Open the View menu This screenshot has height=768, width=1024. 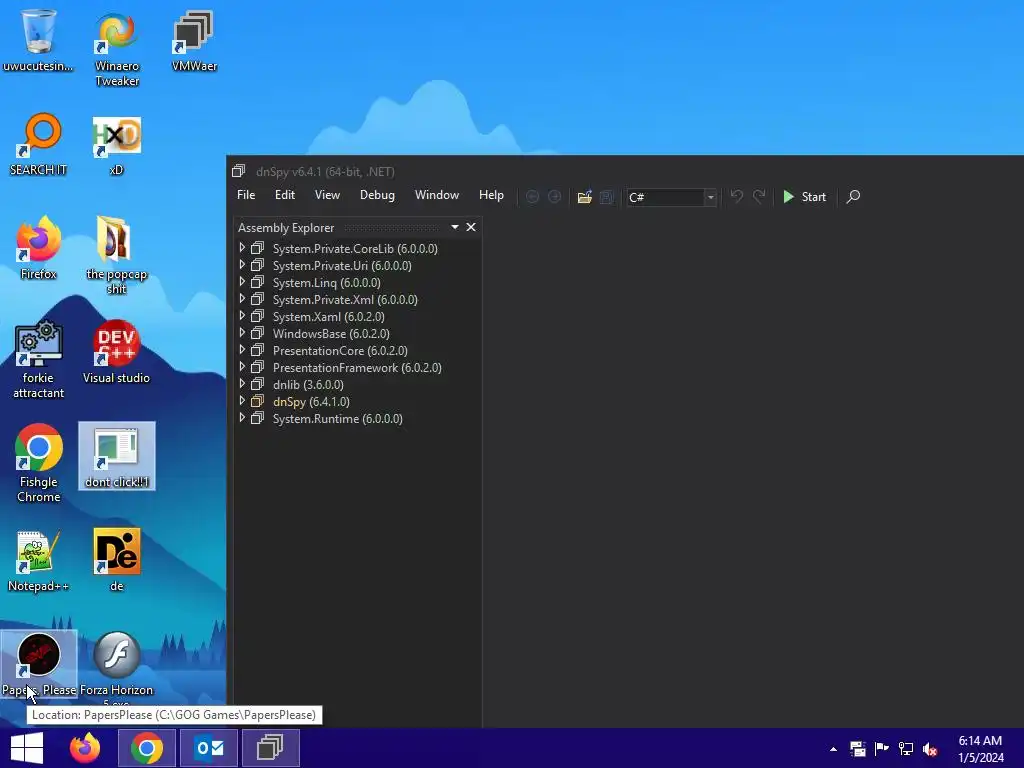click(327, 195)
